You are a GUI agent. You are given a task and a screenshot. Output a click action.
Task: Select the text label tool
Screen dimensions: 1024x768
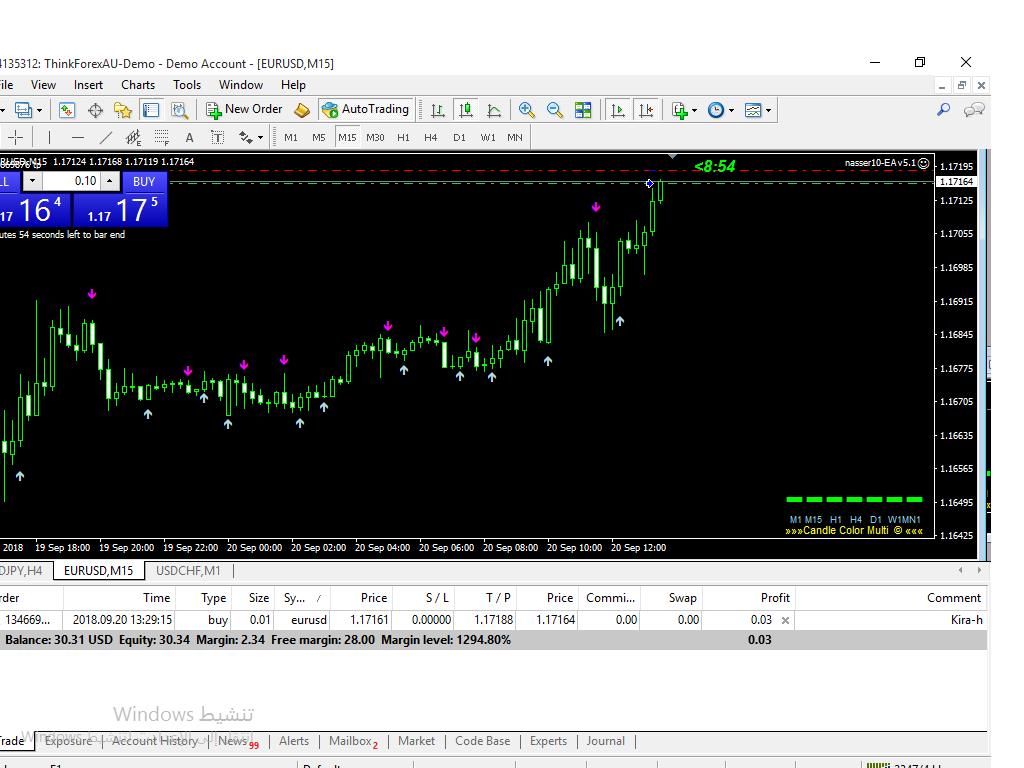pyautogui.click(x=217, y=137)
